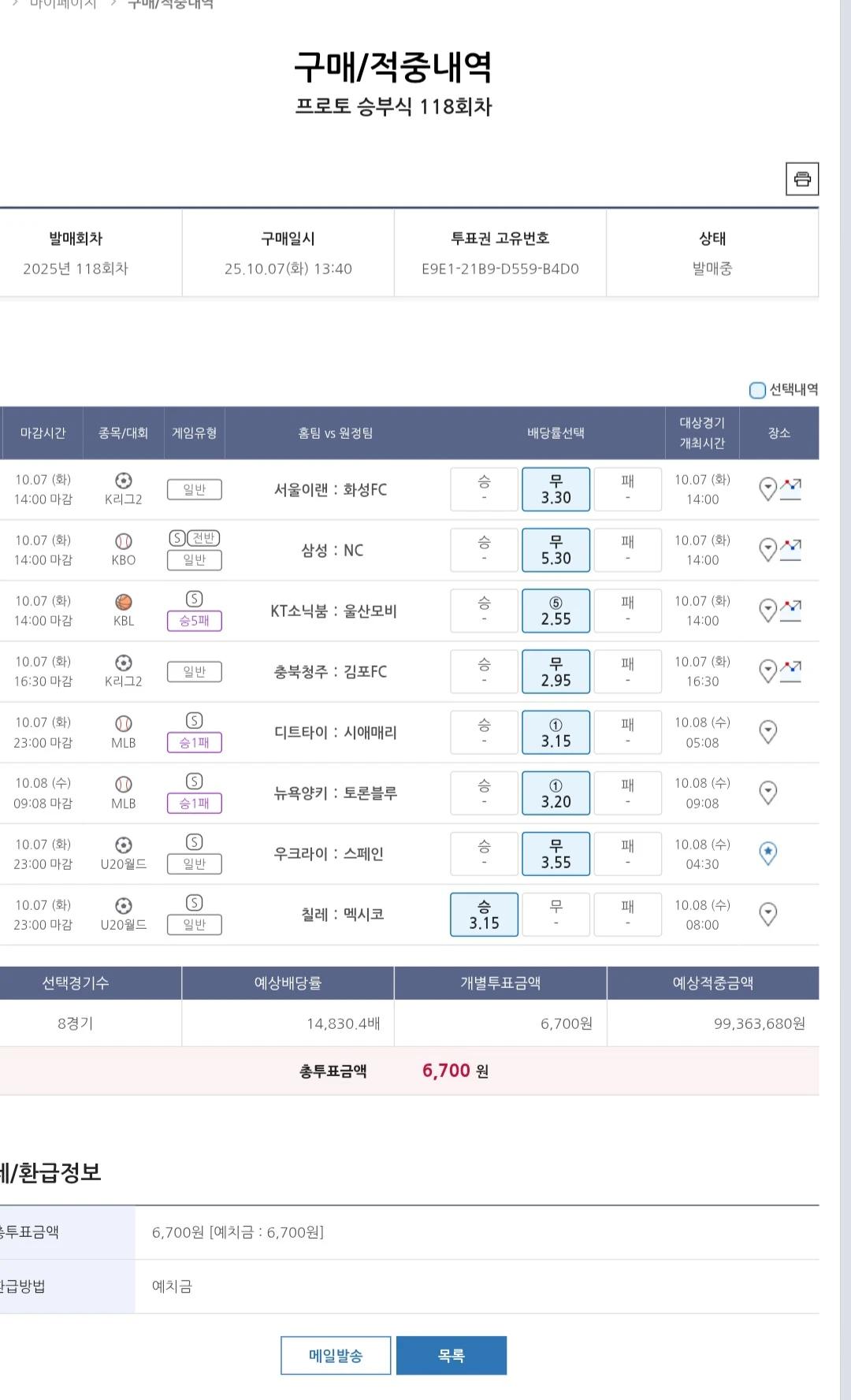The height and width of the screenshot is (1400, 851).
Task: Select 승 3.15 odds for 칠레 match
Action: tap(484, 914)
